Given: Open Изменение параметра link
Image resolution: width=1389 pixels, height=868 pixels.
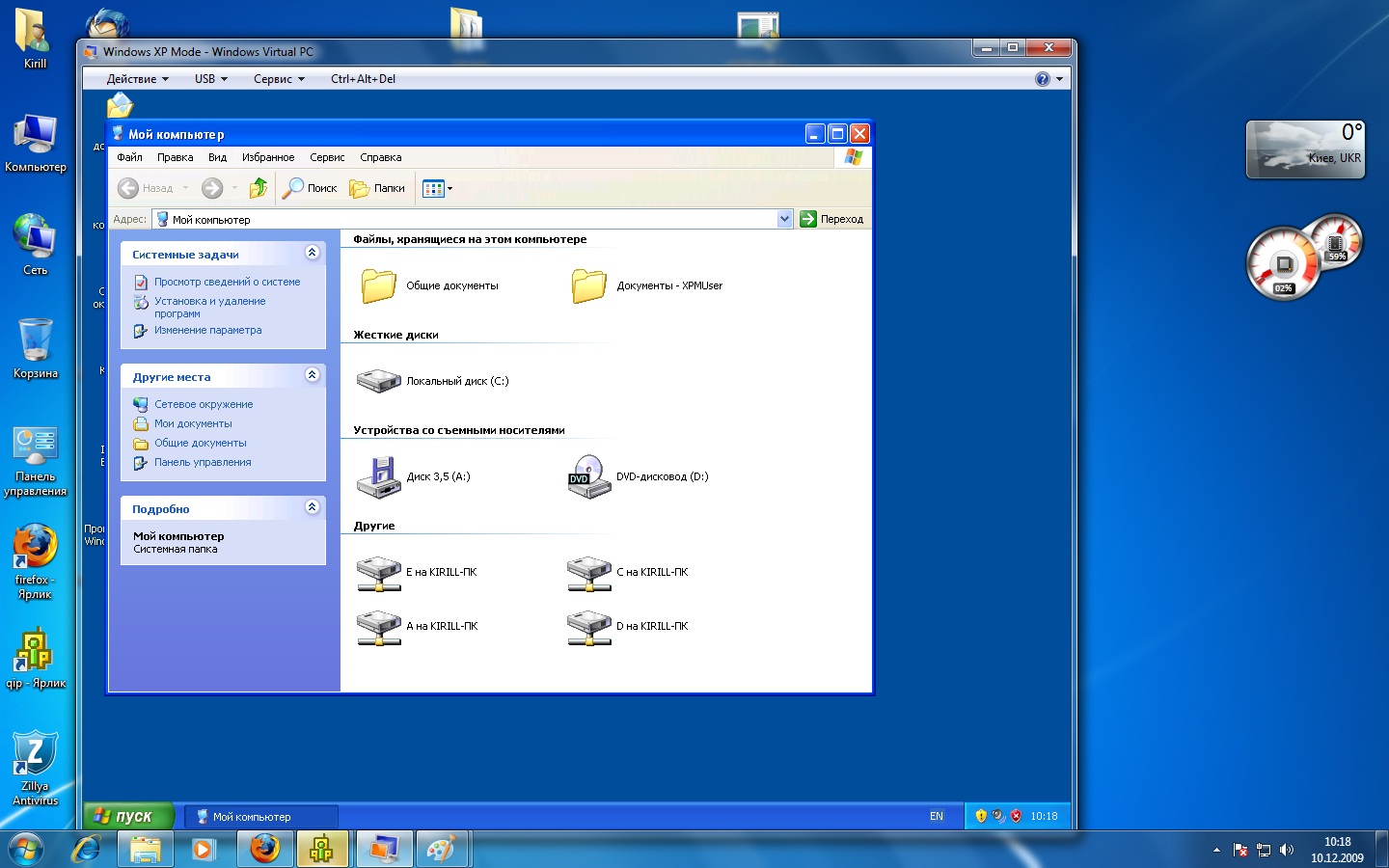Looking at the screenshot, I should point(207,330).
